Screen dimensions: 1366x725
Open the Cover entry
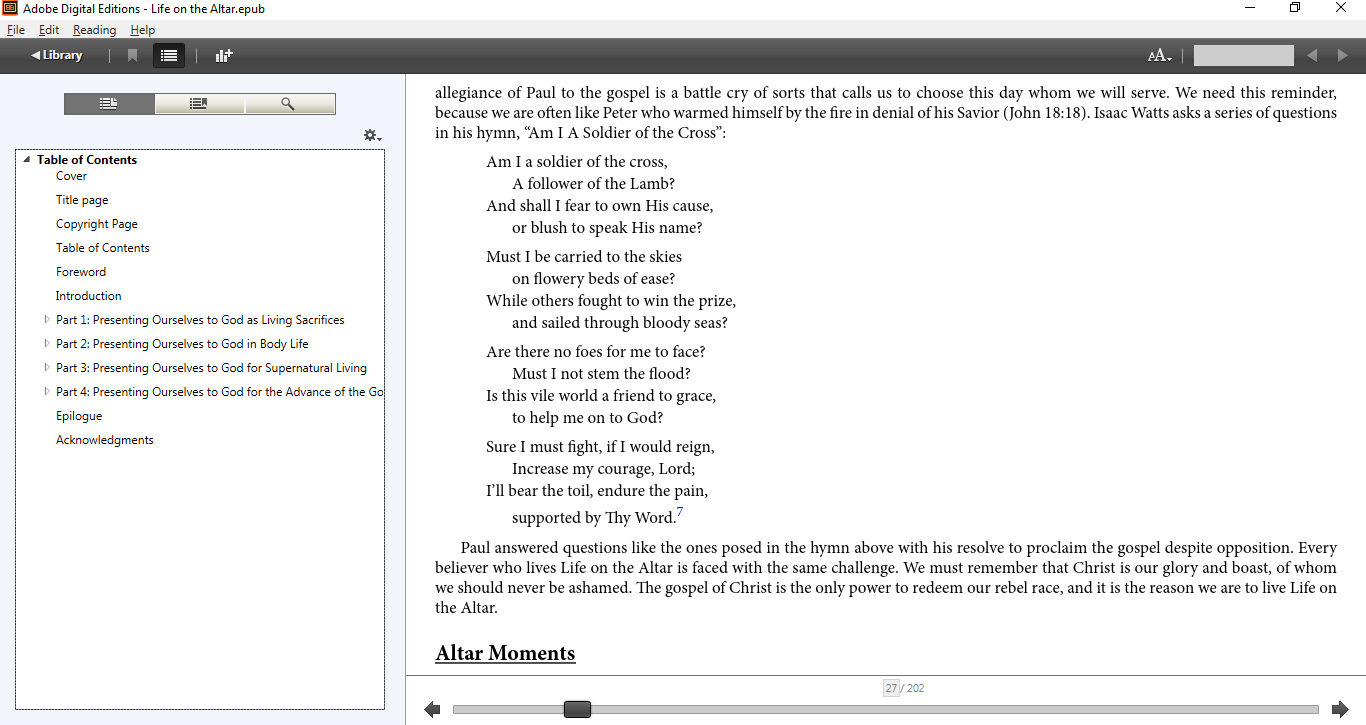[71, 176]
